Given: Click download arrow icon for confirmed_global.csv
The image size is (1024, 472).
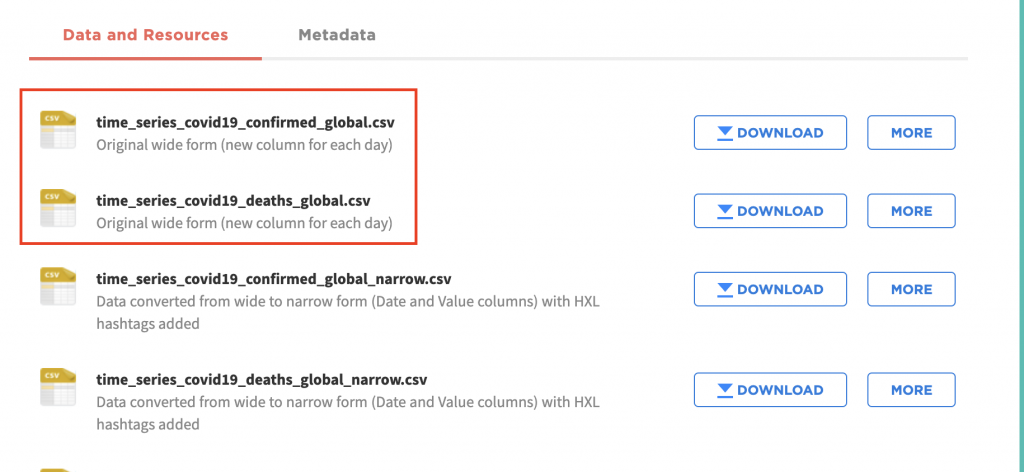Looking at the screenshot, I should pos(725,133).
